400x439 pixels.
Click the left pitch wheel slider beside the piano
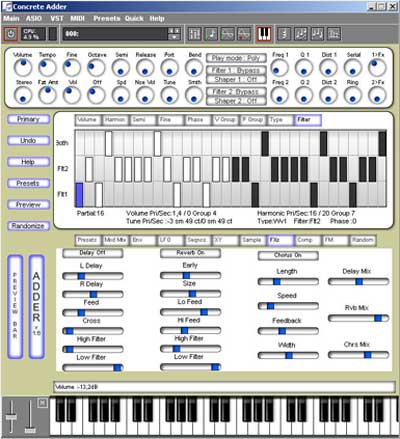point(11,417)
